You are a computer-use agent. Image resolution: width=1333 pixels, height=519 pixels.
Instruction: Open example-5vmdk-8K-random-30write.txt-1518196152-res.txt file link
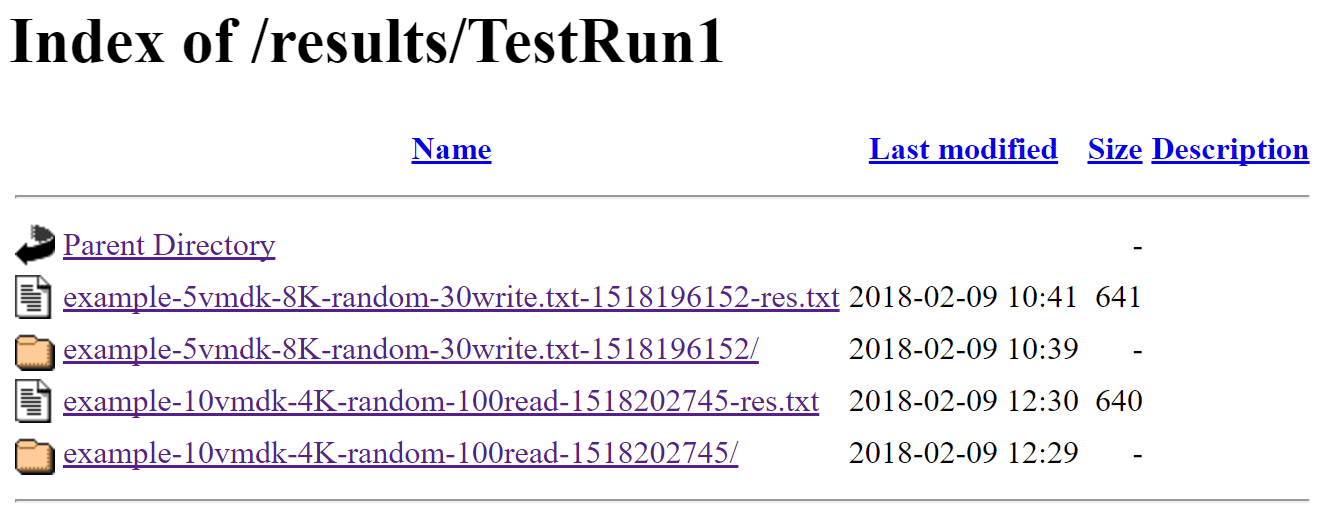[x=451, y=297]
